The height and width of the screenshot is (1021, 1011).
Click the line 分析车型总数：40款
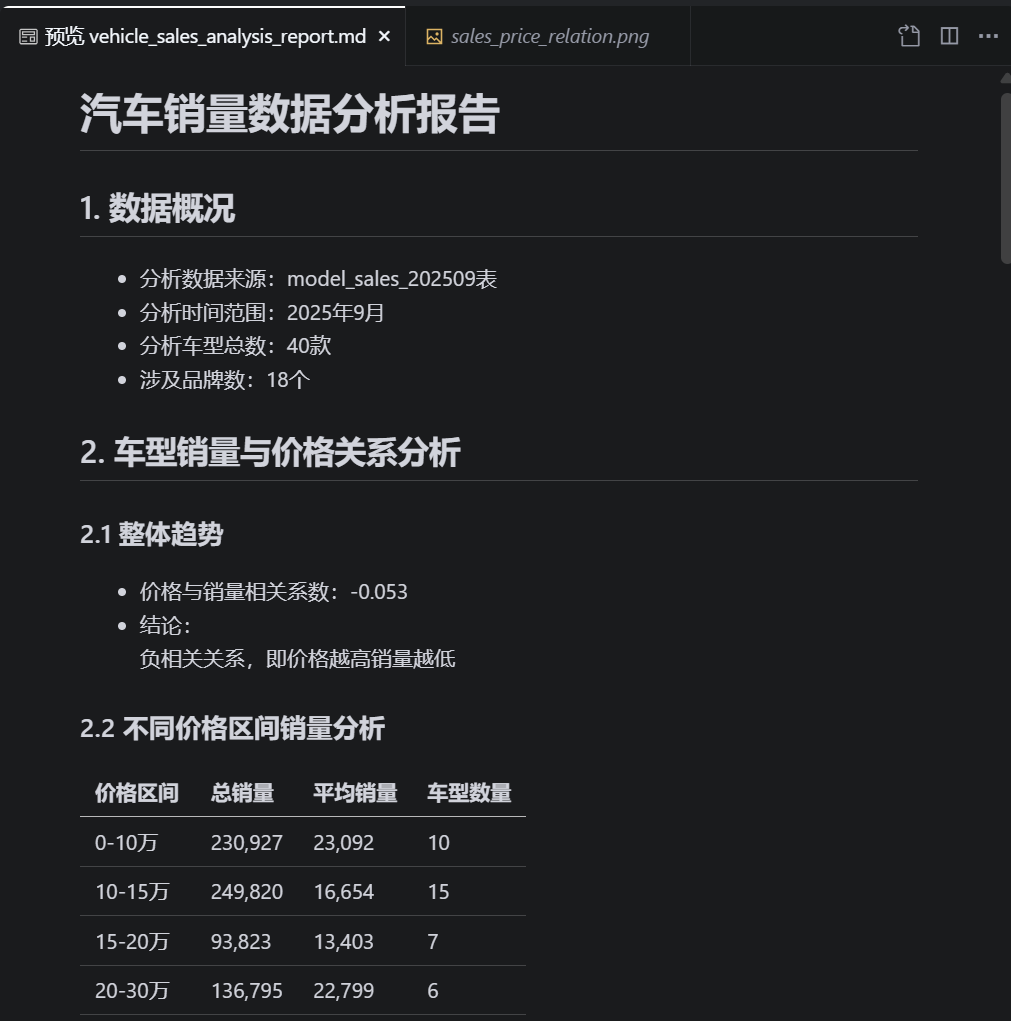tap(235, 346)
